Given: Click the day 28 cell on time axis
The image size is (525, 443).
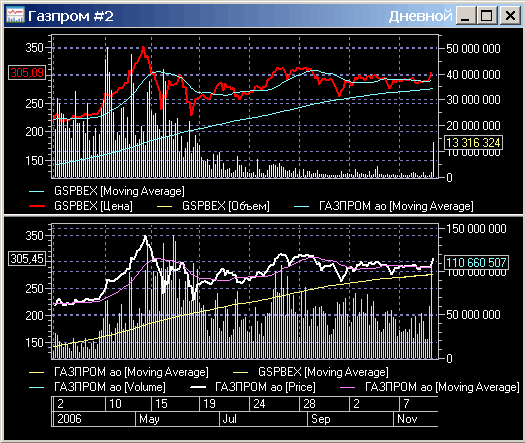Looking at the screenshot, I should [x=324, y=404].
